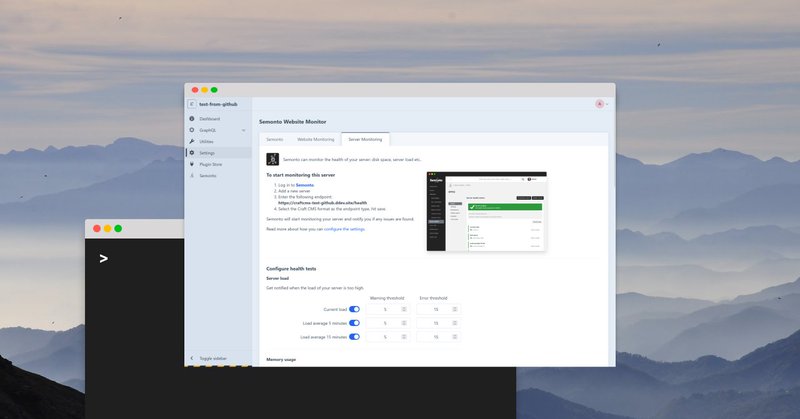Image resolution: width=800 pixels, height=419 pixels.
Task: Click the test-from-github site name
Action: click(x=218, y=104)
